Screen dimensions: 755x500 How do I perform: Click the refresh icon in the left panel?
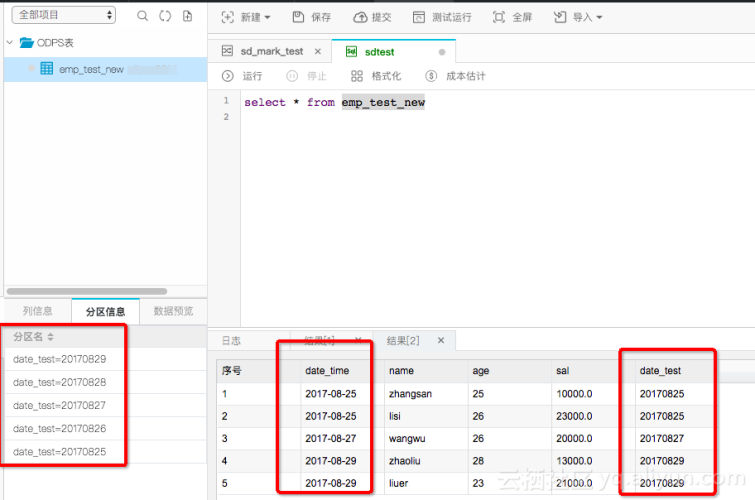point(165,16)
